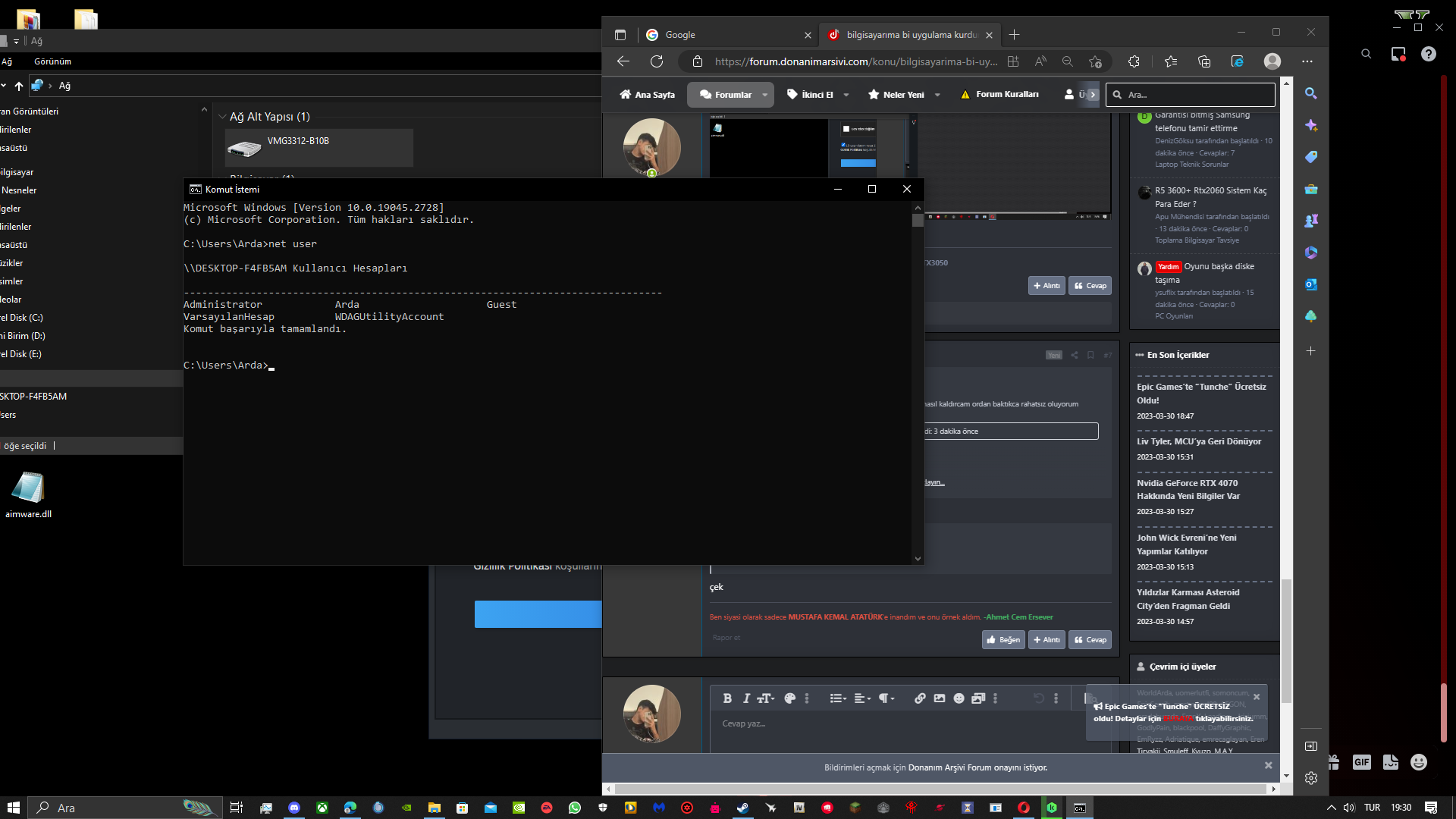The width and height of the screenshot is (1456, 819).
Task: Open Task View on the taskbar
Action: pyautogui.click(x=237, y=808)
